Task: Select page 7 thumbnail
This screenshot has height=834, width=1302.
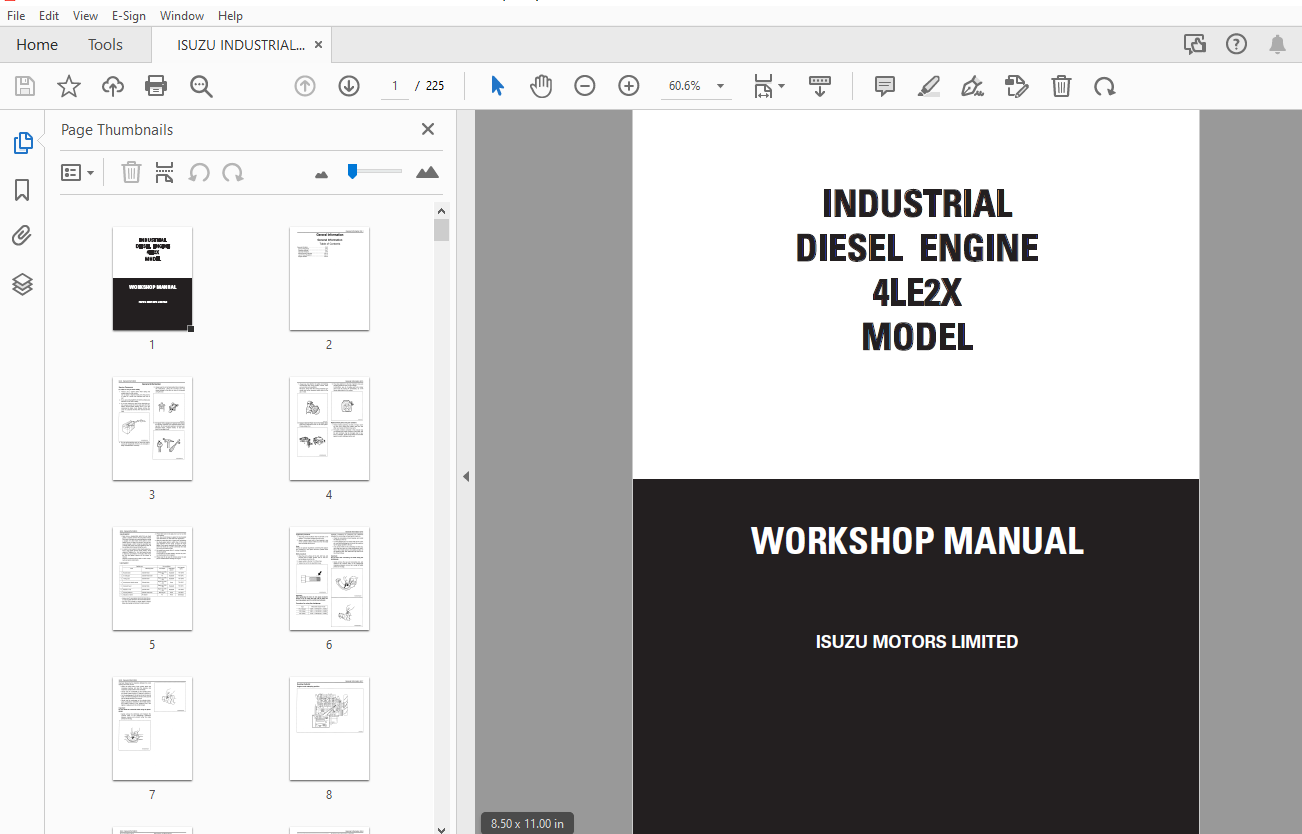Action: point(152,729)
